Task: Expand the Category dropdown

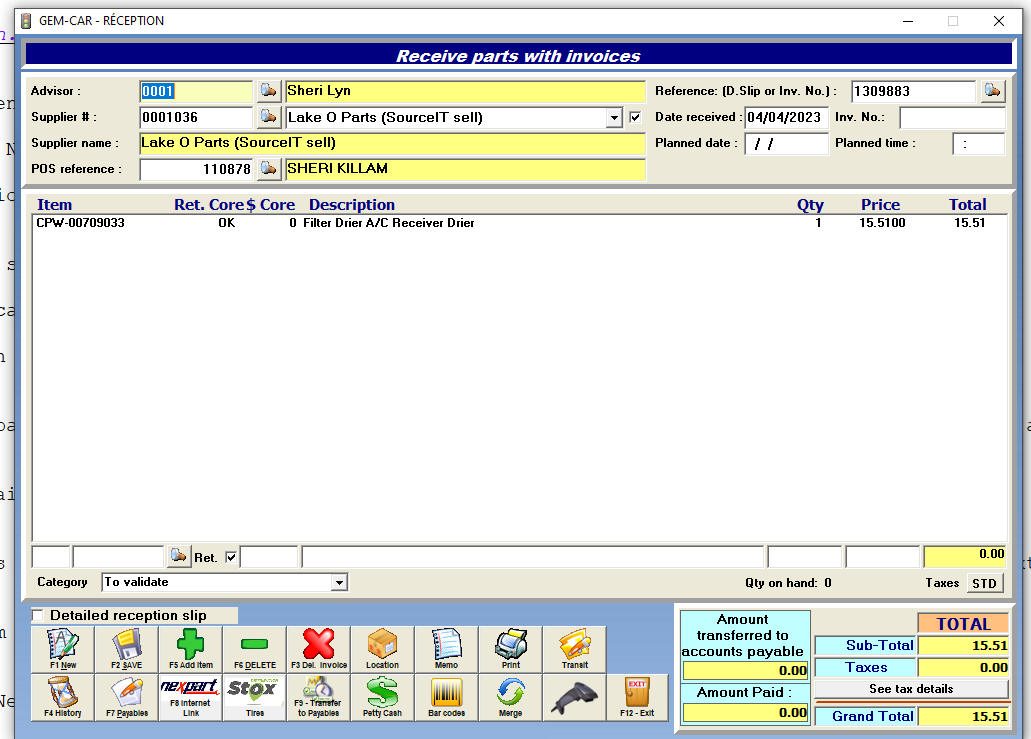Action: point(339,583)
